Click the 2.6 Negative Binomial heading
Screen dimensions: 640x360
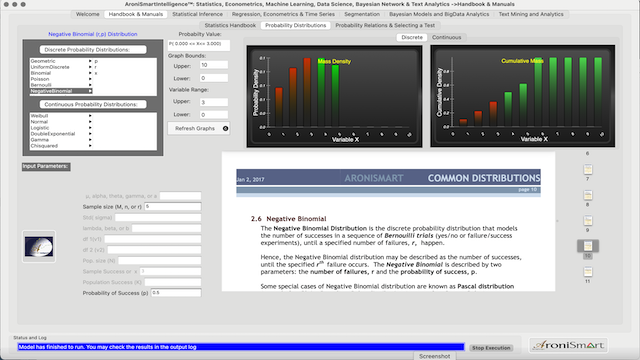(289, 219)
